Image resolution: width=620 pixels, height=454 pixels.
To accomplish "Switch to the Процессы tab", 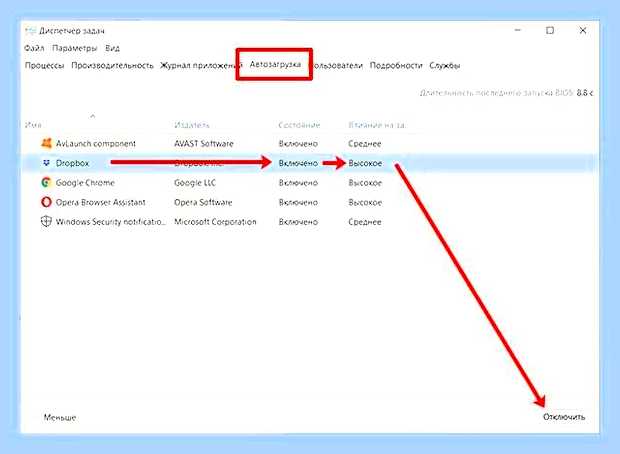I will point(45,66).
